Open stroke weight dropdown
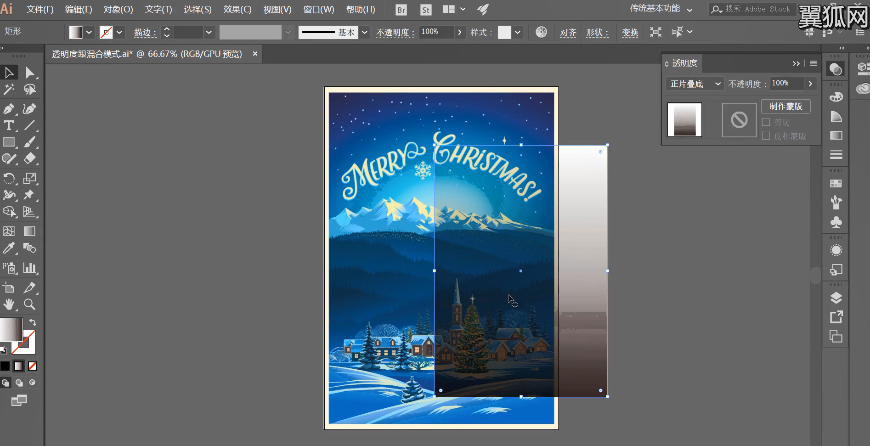The height and width of the screenshot is (446, 870). 209,33
